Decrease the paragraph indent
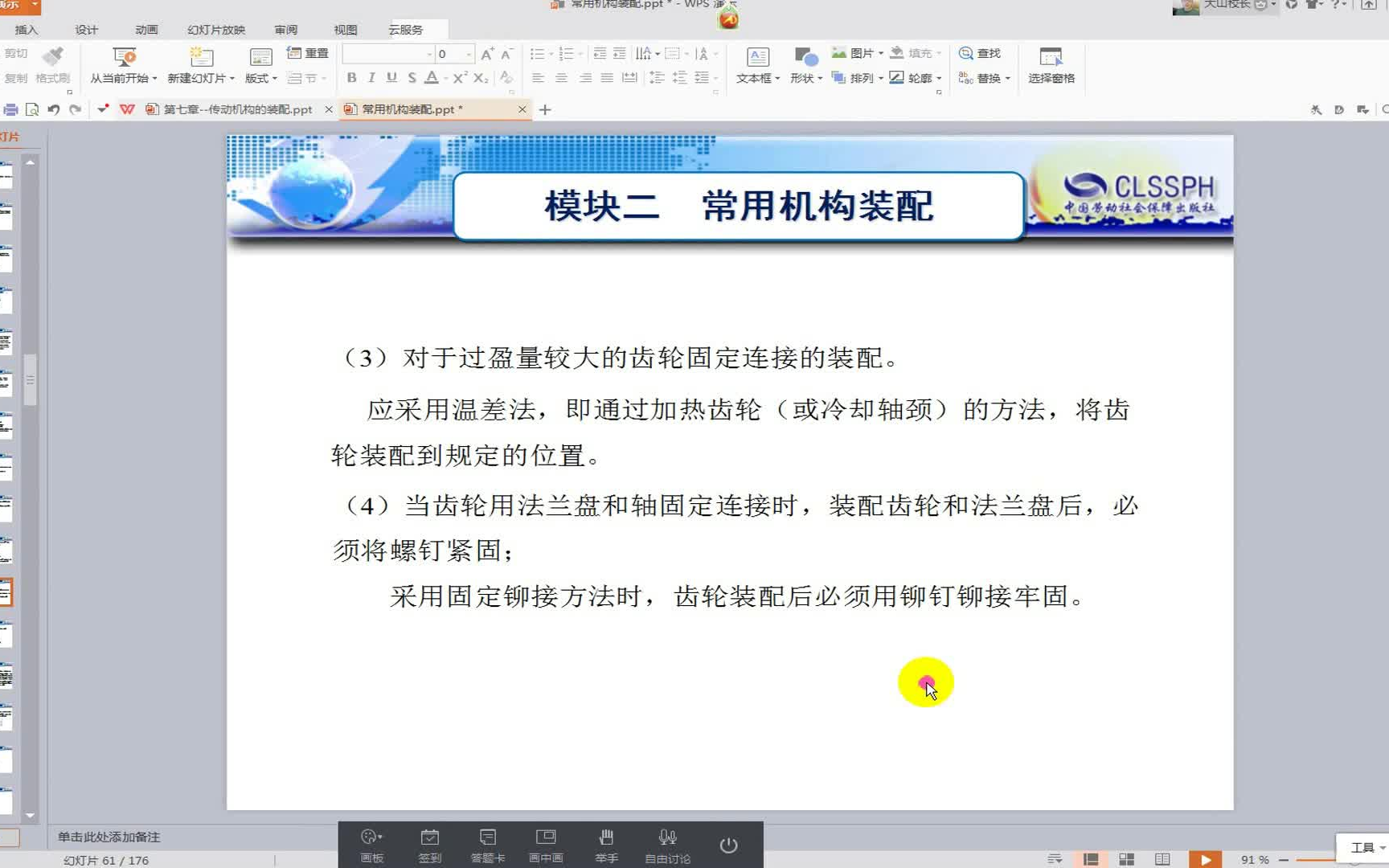This screenshot has width=1389, height=868. coord(600,54)
